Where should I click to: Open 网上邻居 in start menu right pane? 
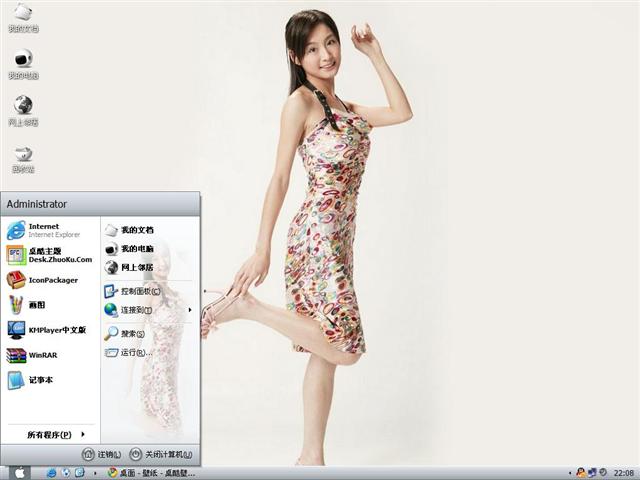(129, 267)
